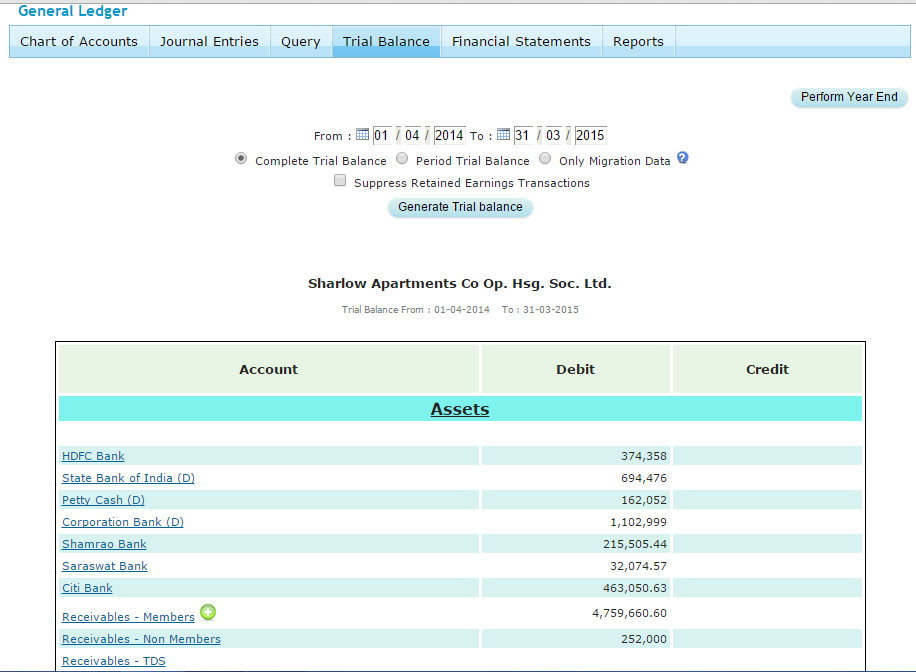
Task: Click the debit value 215,505.44
Action: (x=635, y=544)
